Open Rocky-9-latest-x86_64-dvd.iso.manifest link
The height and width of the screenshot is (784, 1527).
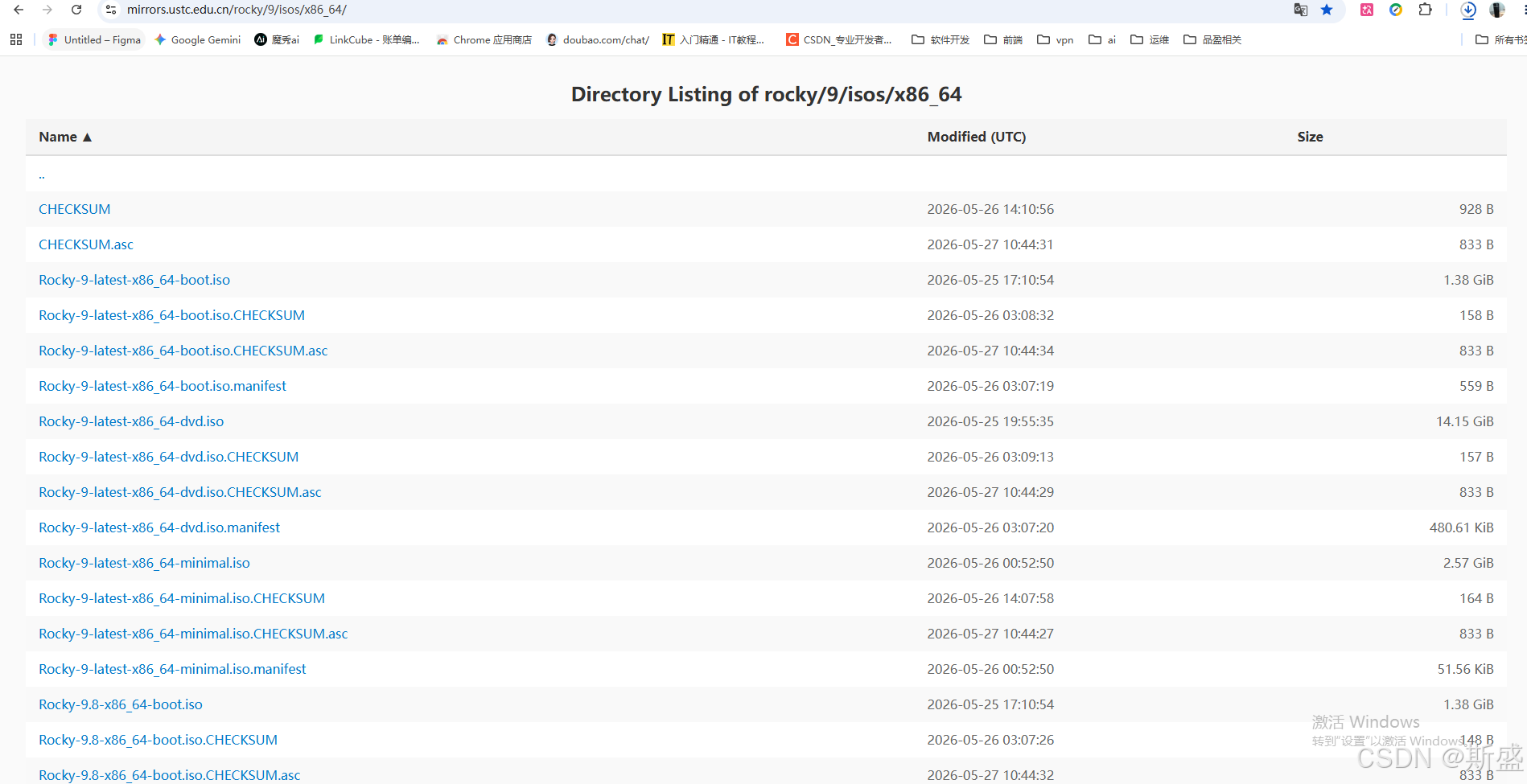click(159, 527)
